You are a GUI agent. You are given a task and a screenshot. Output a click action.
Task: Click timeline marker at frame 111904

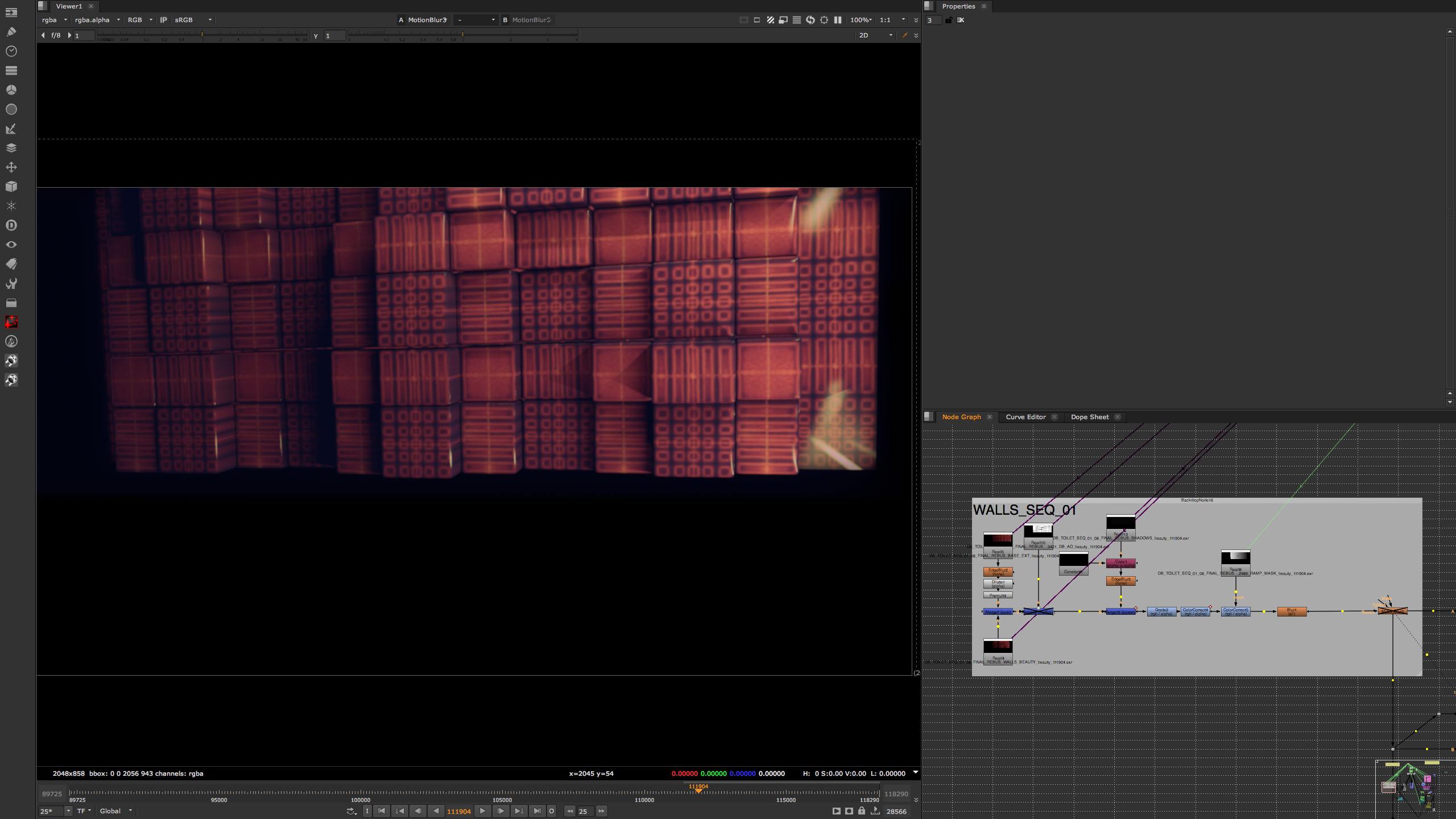(698, 790)
